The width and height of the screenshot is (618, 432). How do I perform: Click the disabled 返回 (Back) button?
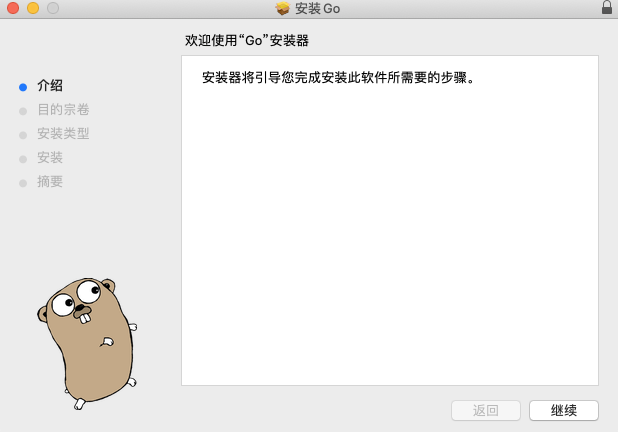[486, 410]
